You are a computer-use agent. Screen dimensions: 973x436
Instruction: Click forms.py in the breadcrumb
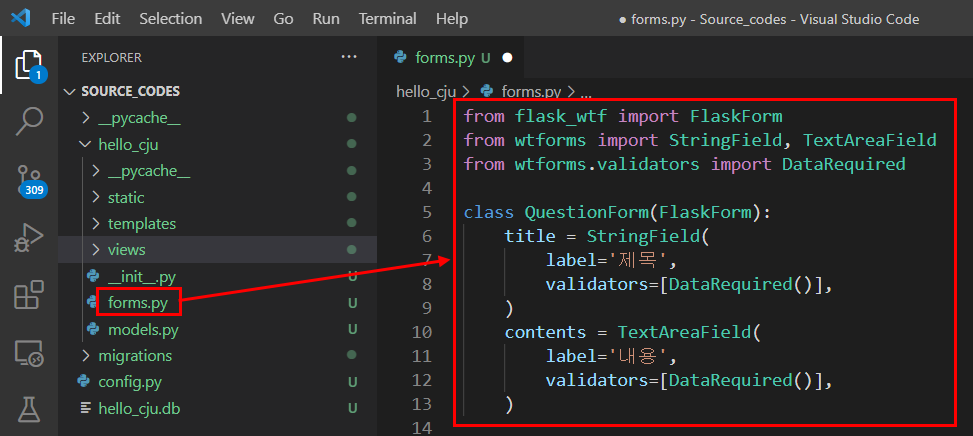pos(531,92)
